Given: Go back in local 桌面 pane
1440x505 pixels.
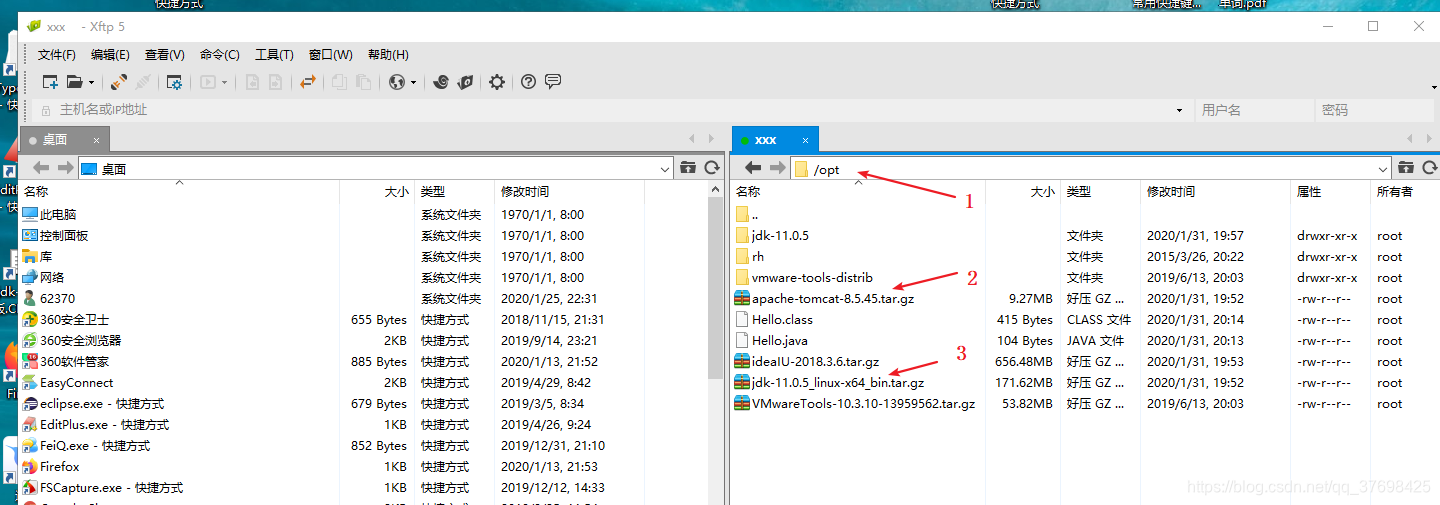Looking at the screenshot, I should click(41, 168).
